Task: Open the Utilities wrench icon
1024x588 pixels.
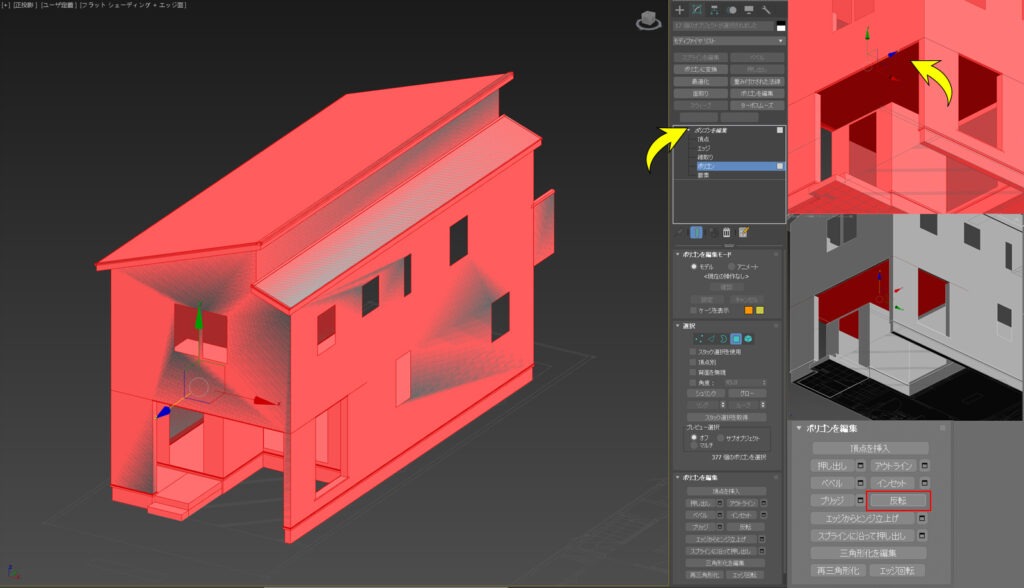Action: click(766, 10)
